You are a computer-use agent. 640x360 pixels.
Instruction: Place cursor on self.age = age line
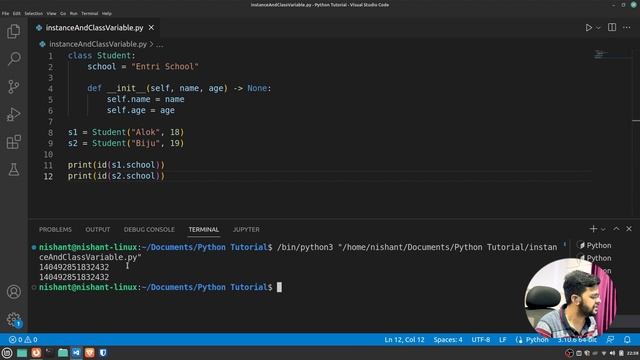(140, 110)
